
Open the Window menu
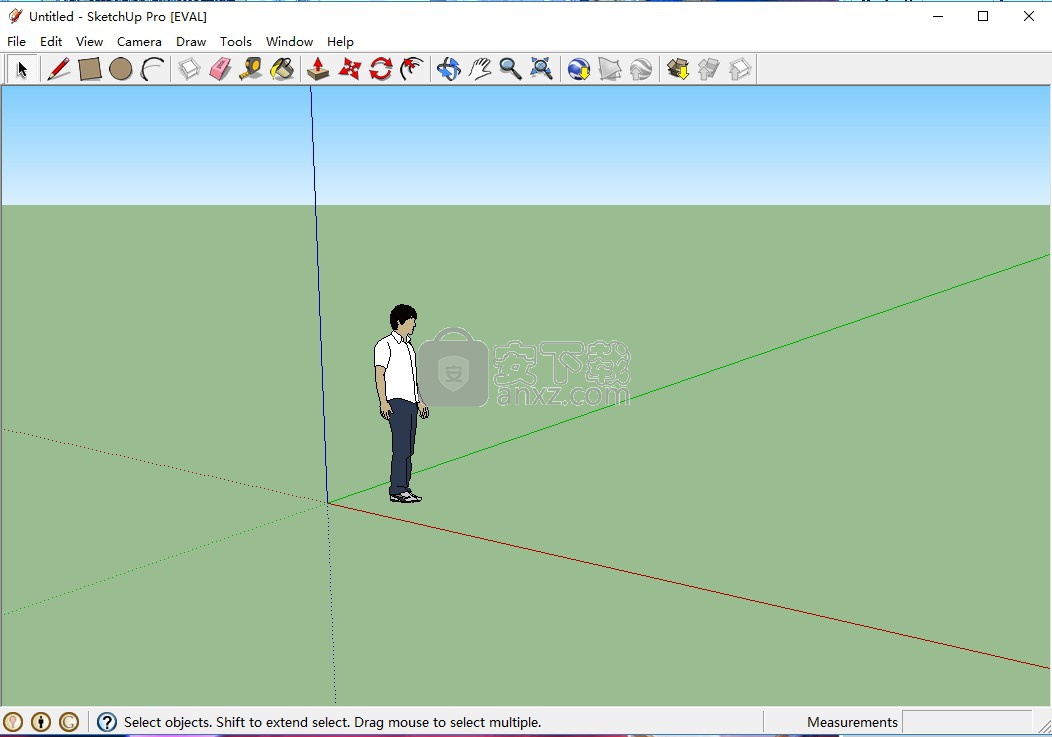click(289, 42)
